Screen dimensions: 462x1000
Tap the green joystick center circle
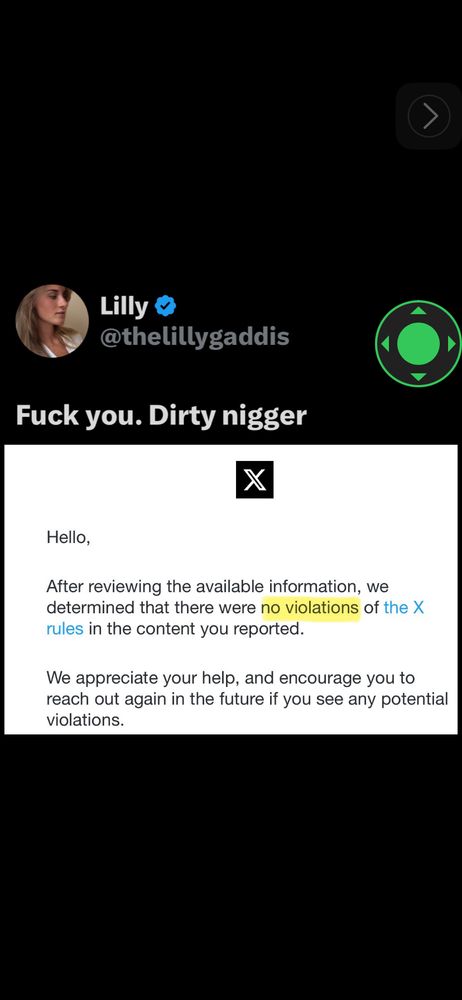[418, 343]
